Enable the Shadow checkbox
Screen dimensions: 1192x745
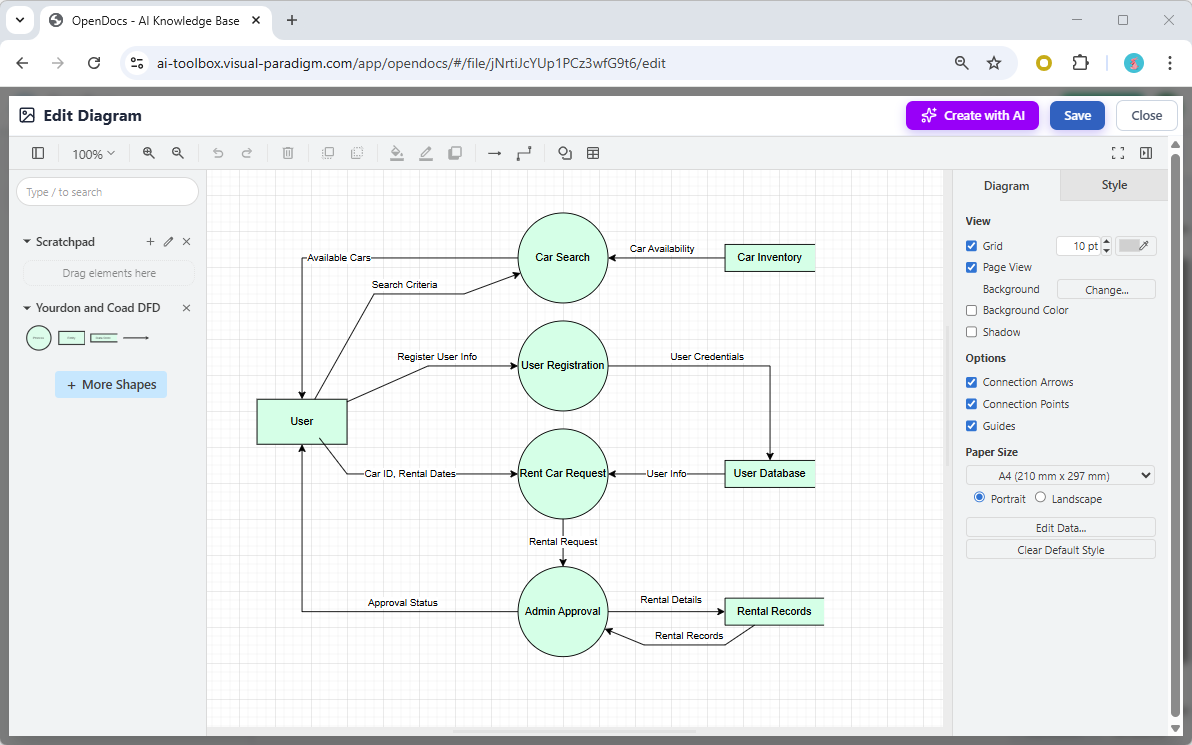pyautogui.click(x=971, y=331)
